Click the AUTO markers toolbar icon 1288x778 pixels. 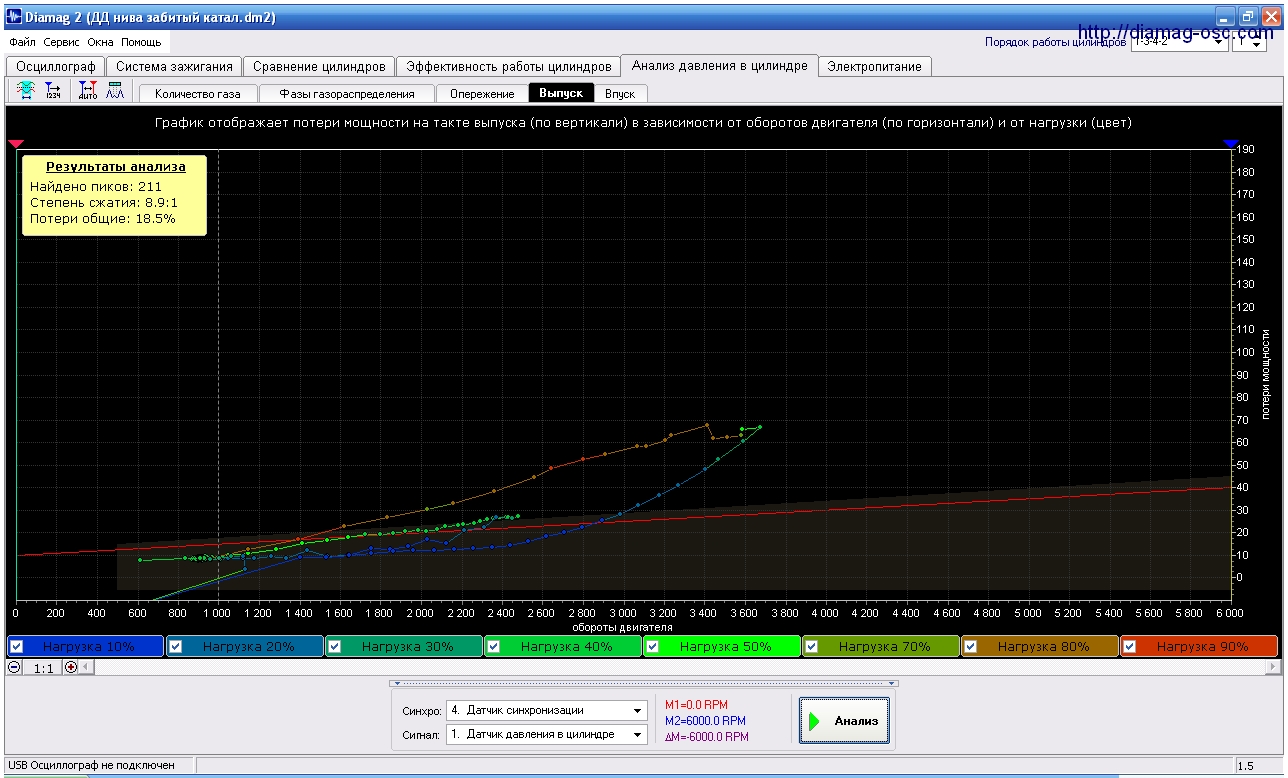point(88,91)
